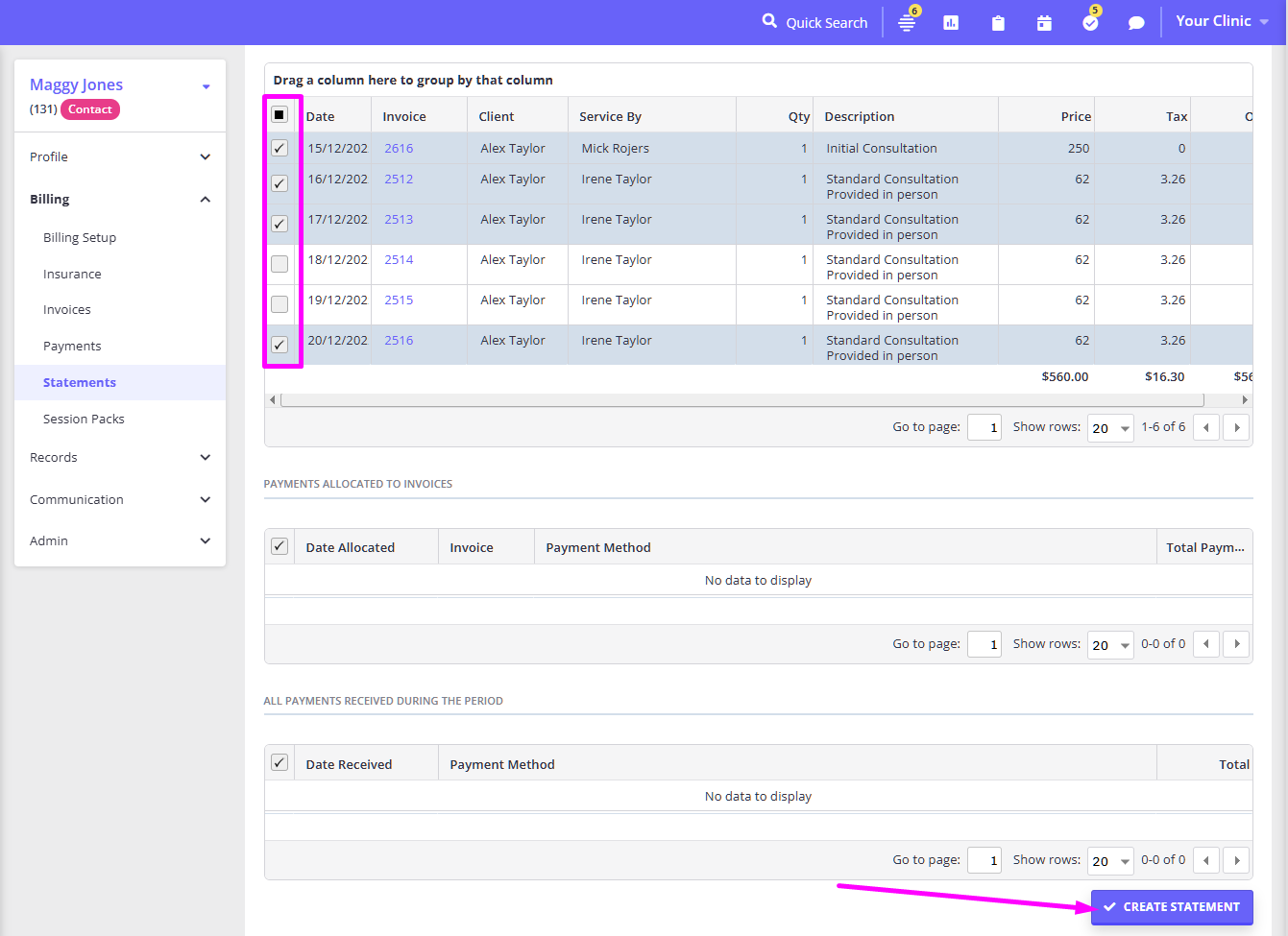Open the calendar icon in top bar

[x=1044, y=23]
